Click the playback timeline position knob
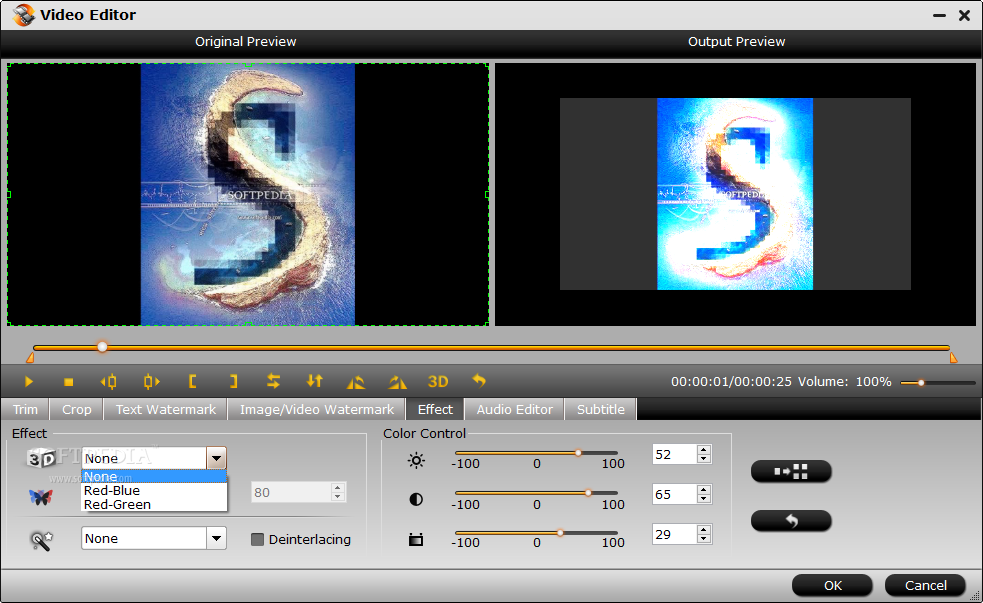The width and height of the screenshot is (983, 603). pos(102,347)
